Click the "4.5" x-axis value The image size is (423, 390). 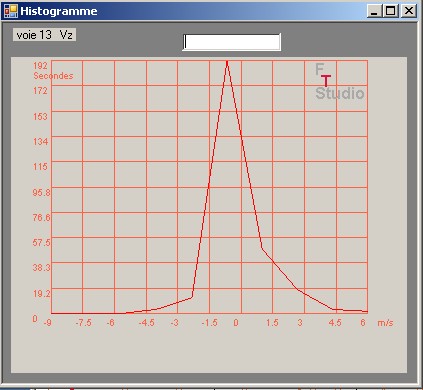click(335, 323)
